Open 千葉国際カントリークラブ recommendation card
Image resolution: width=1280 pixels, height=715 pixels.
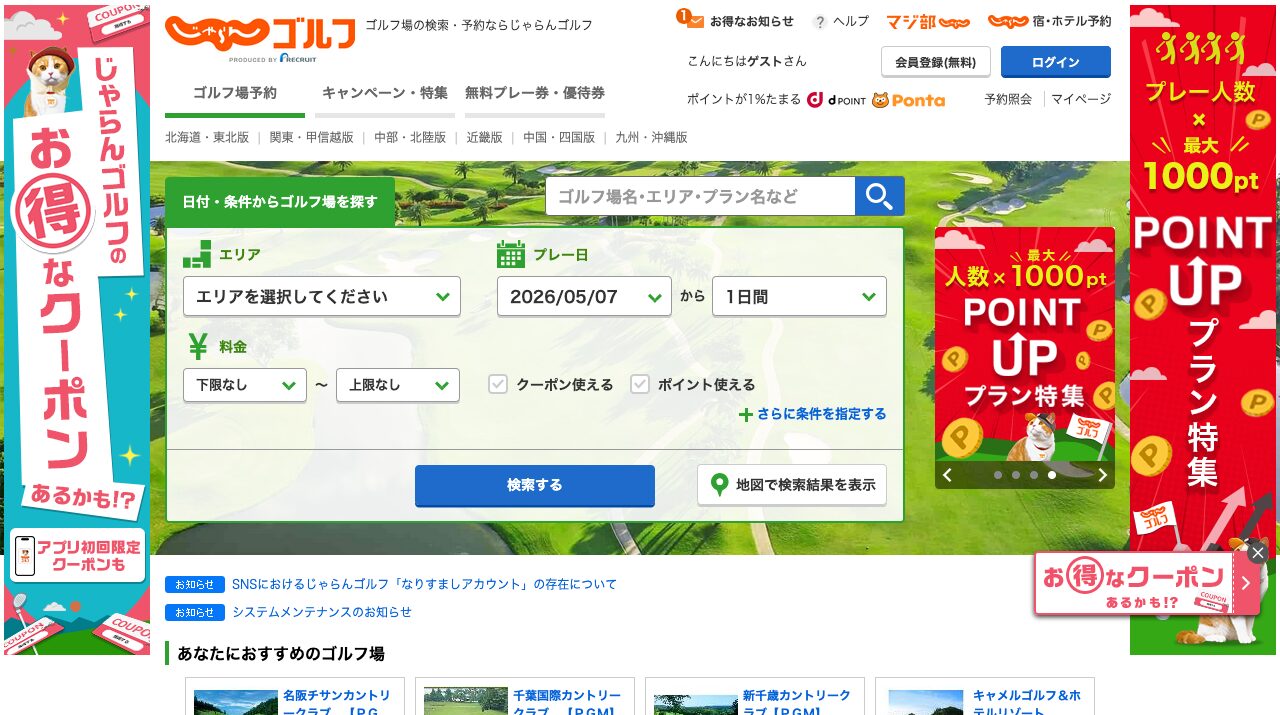pos(525,697)
